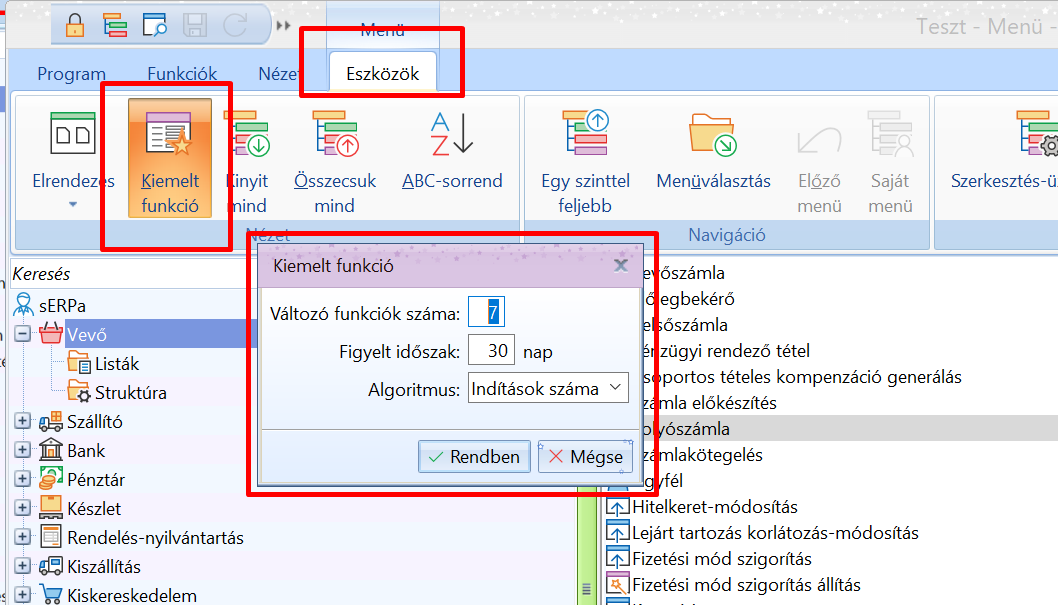
Task: Select Csoportos tételes kompenzáció generálás
Action: [x=802, y=376]
